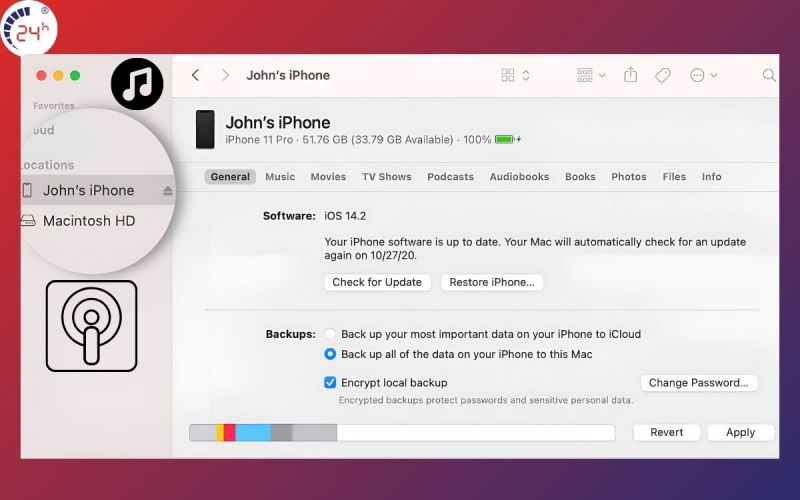Click the iOS 14.2 software version text

point(345,216)
